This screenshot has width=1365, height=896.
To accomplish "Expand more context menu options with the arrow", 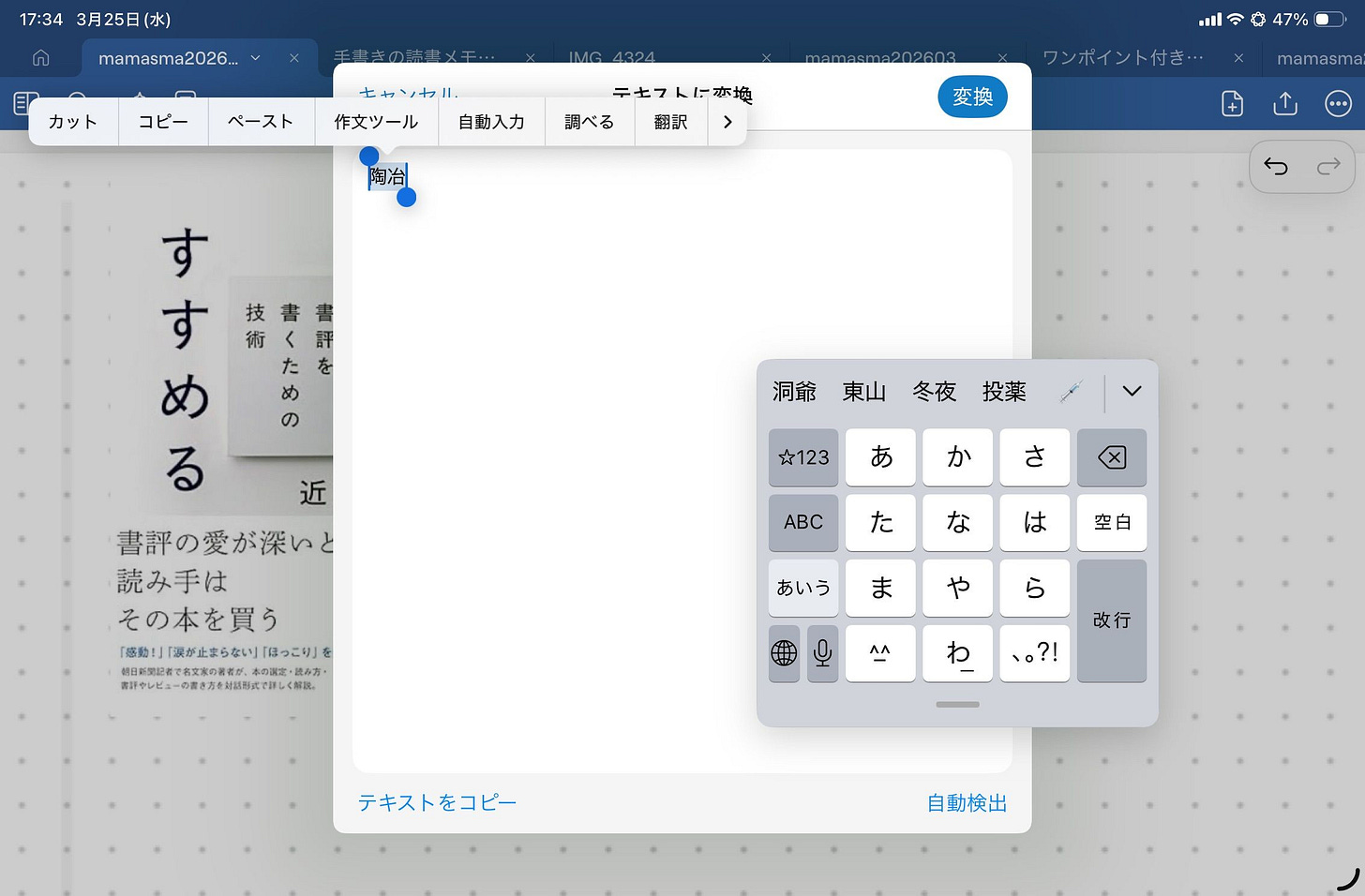I will [728, 121].
